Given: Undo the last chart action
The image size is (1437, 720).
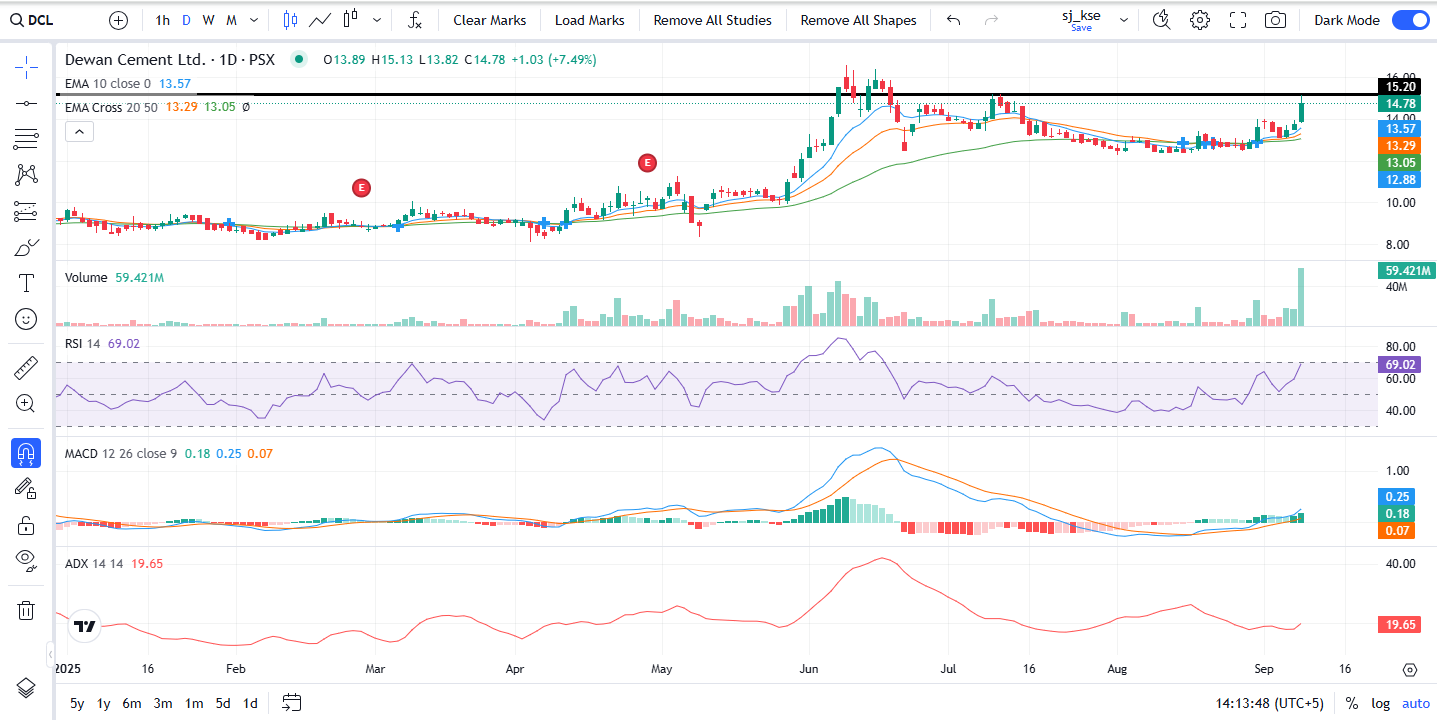Looking at the screenshot, I should [x=954, y=20].
